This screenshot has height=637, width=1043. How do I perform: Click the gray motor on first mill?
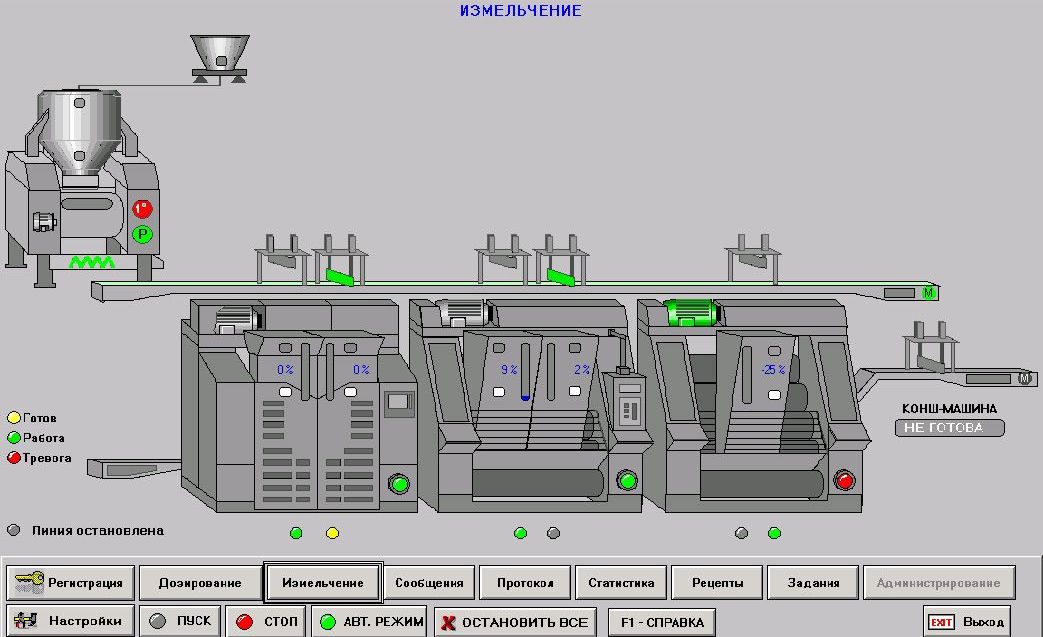(237, 319)
